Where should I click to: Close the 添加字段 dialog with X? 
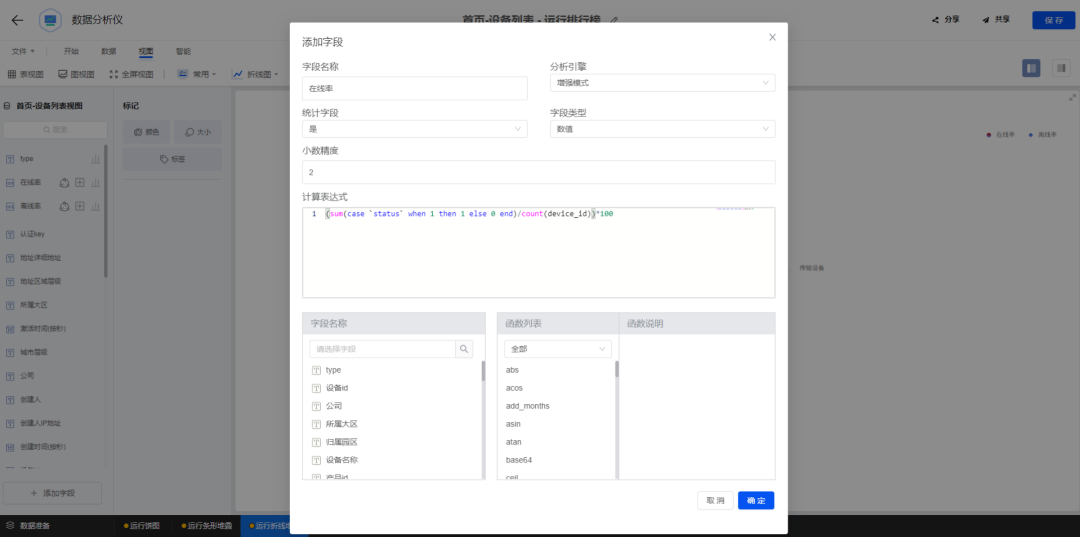(772, 37)
